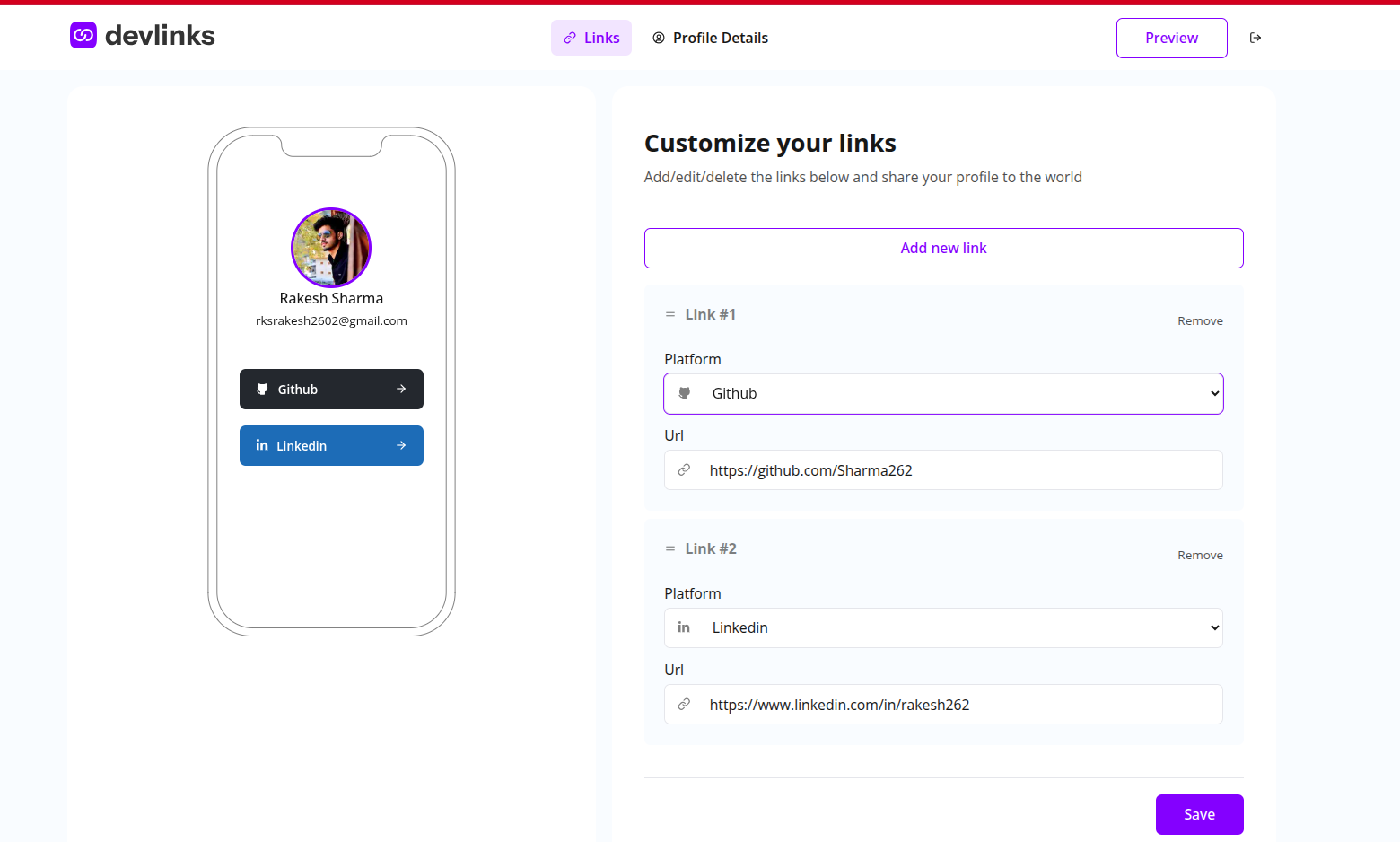This screenshot has width=1400, height=842.
Task: Click the logout icon in header
Action: (x=1256, y=38)
